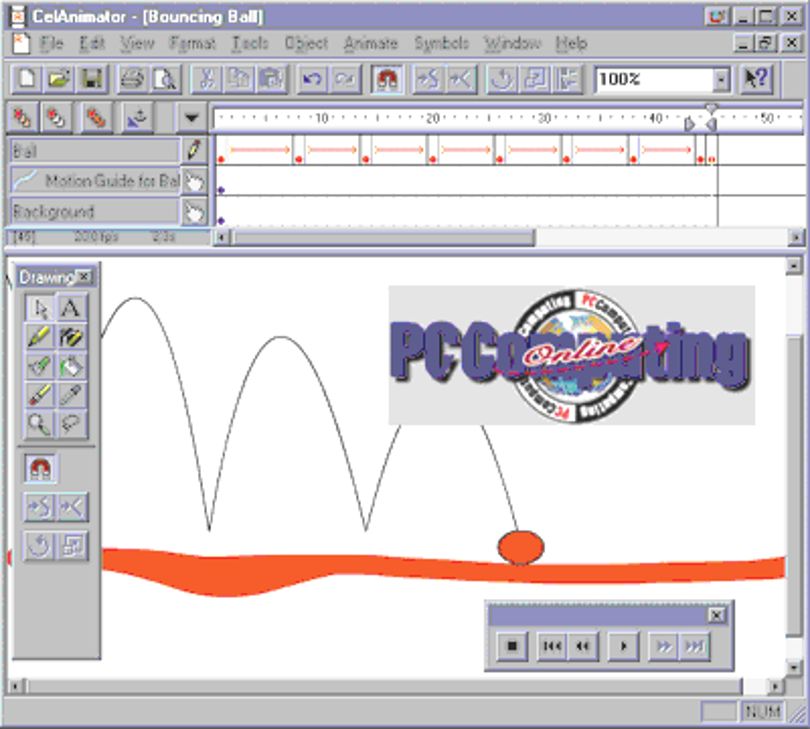This screenshot has height=729, width=810.
Task: Click frame 20 on the timeline ruler
Action: 432,118
